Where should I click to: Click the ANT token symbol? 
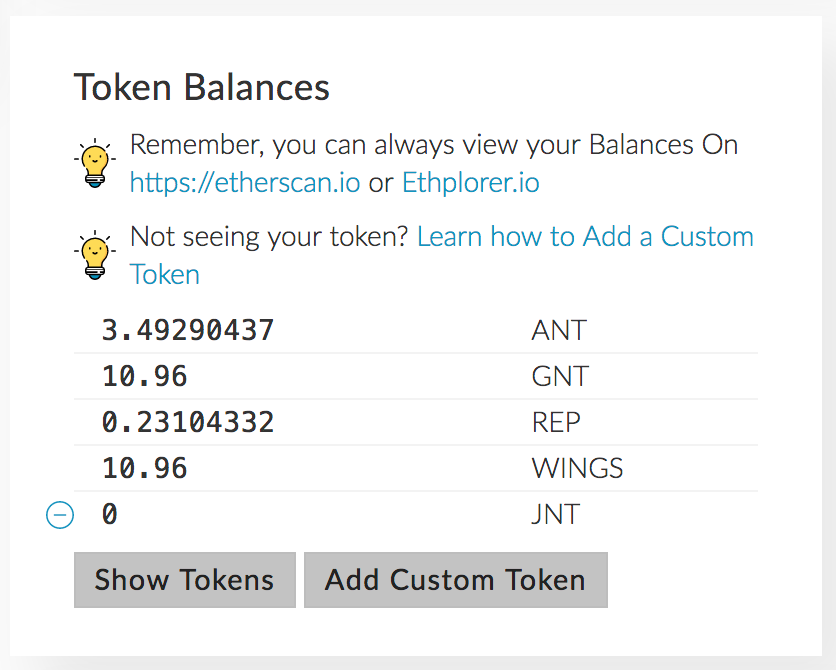(559, 330)
